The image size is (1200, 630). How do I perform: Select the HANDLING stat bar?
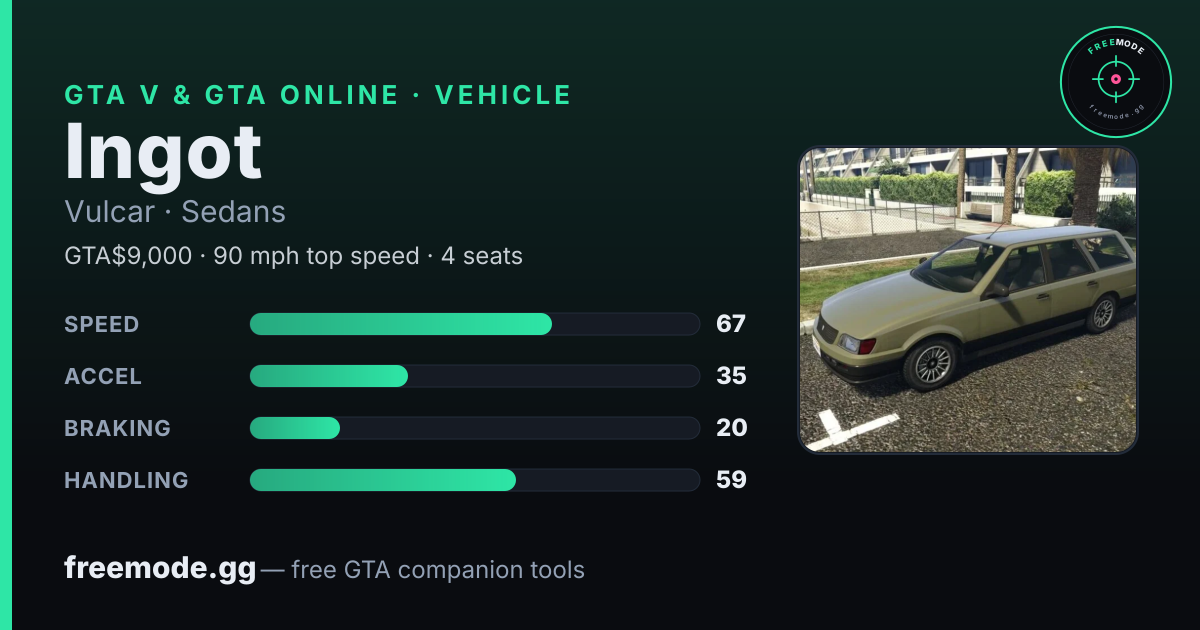[474, 480]
